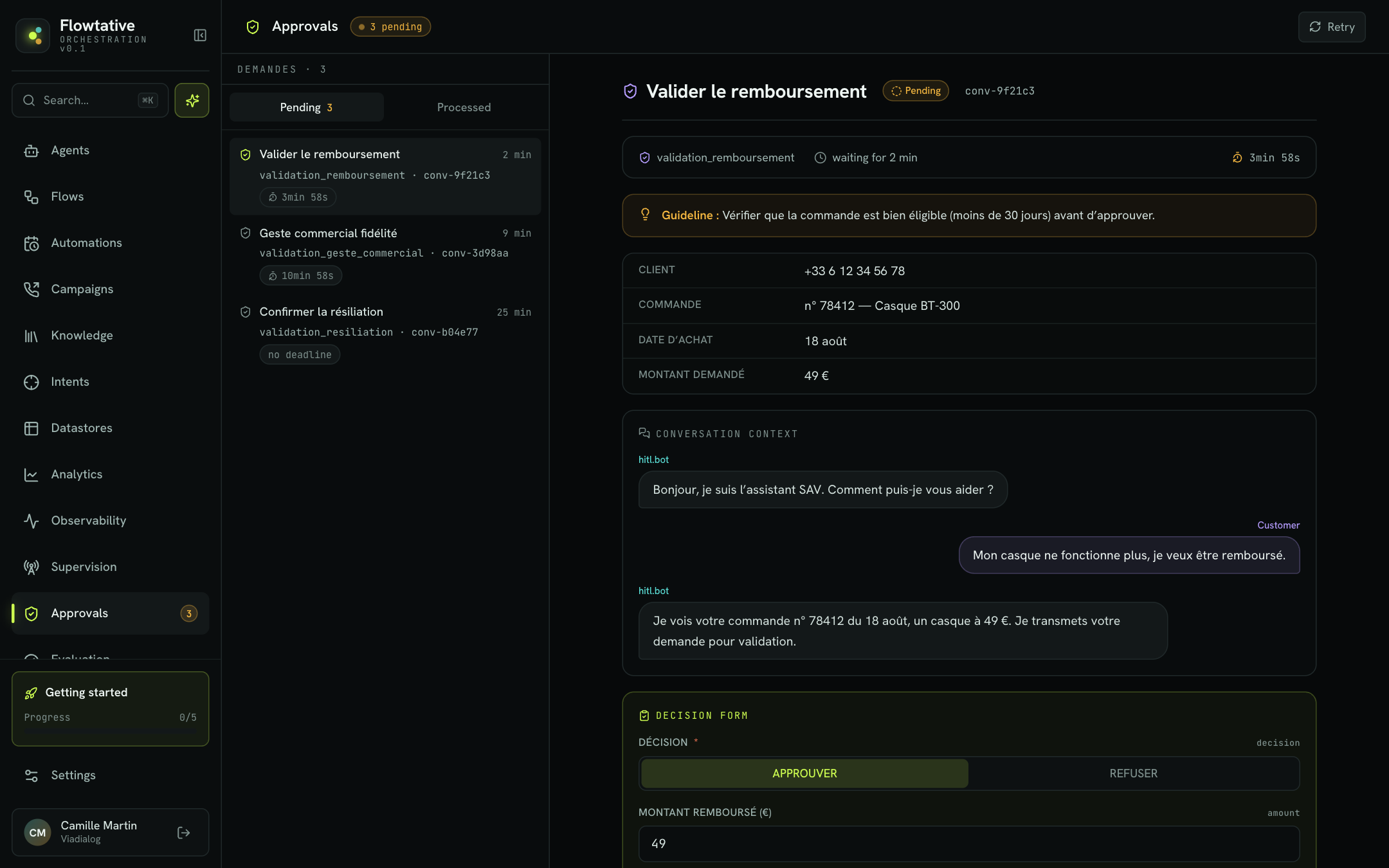Open the Supervision menu item
Screen dimensions: 1389x868
[x=111, y=567]
